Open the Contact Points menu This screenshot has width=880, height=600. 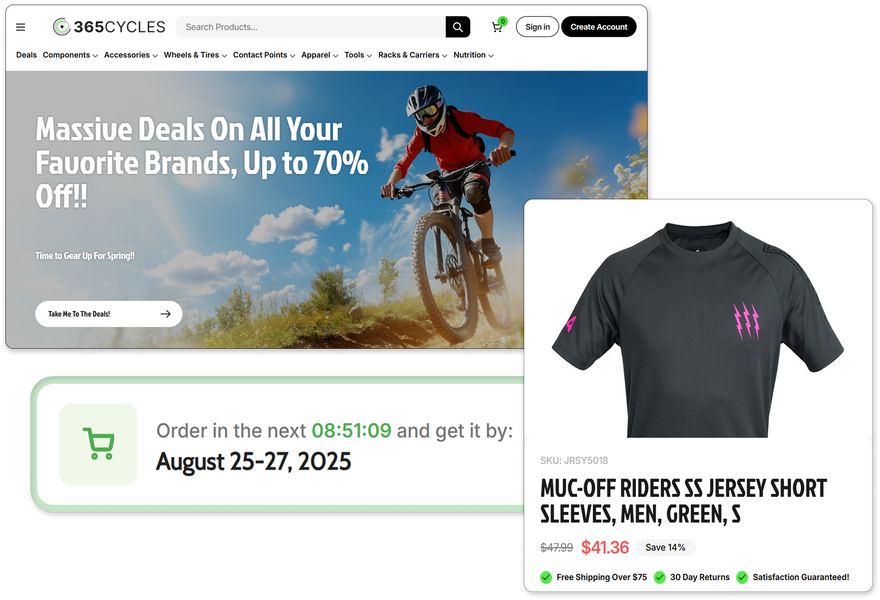click(263, 55)
